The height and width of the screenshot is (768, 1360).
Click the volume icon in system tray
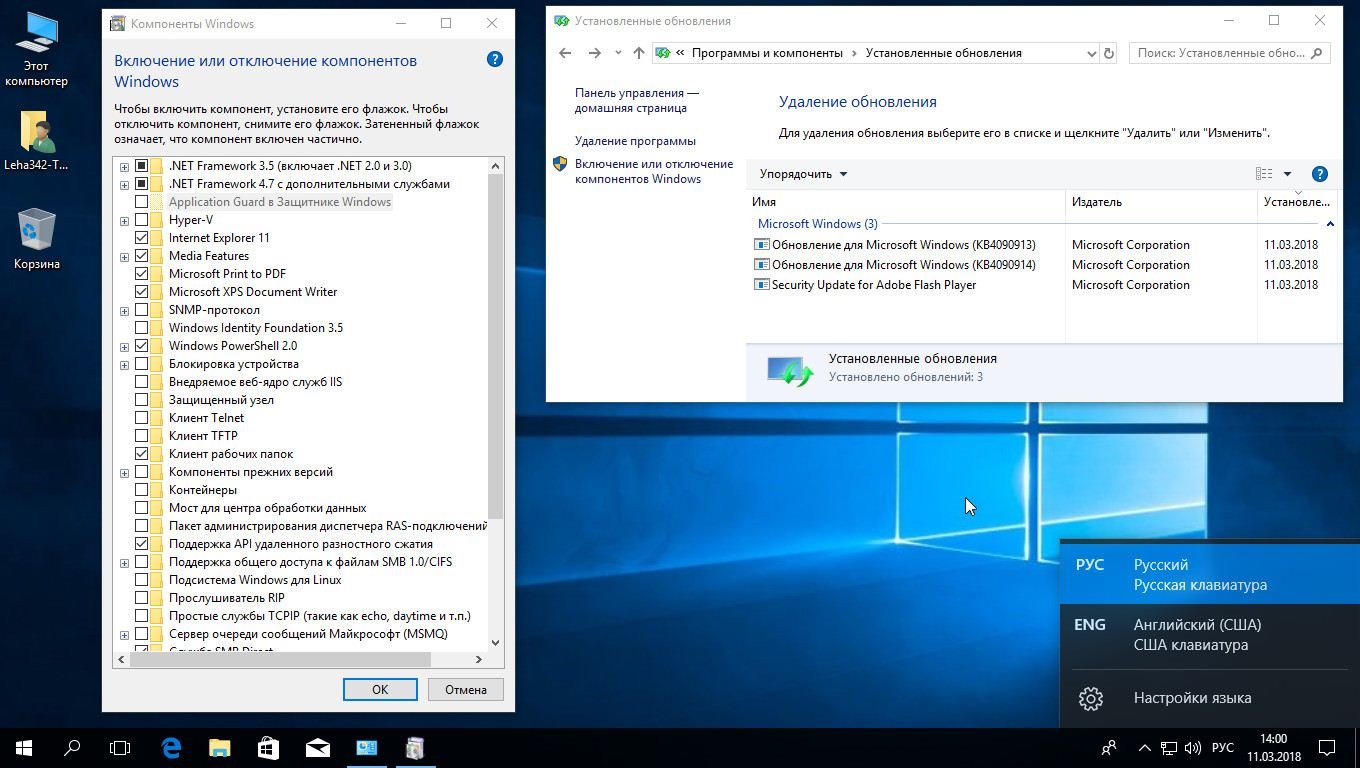click(x=1192, y=748)
